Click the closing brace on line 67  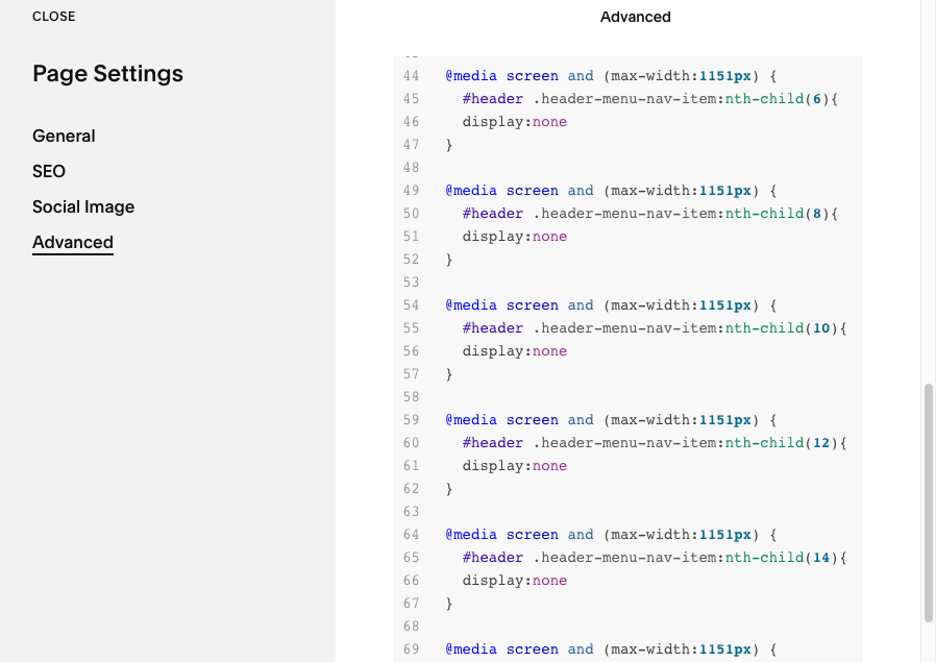(x=450, y=604)
